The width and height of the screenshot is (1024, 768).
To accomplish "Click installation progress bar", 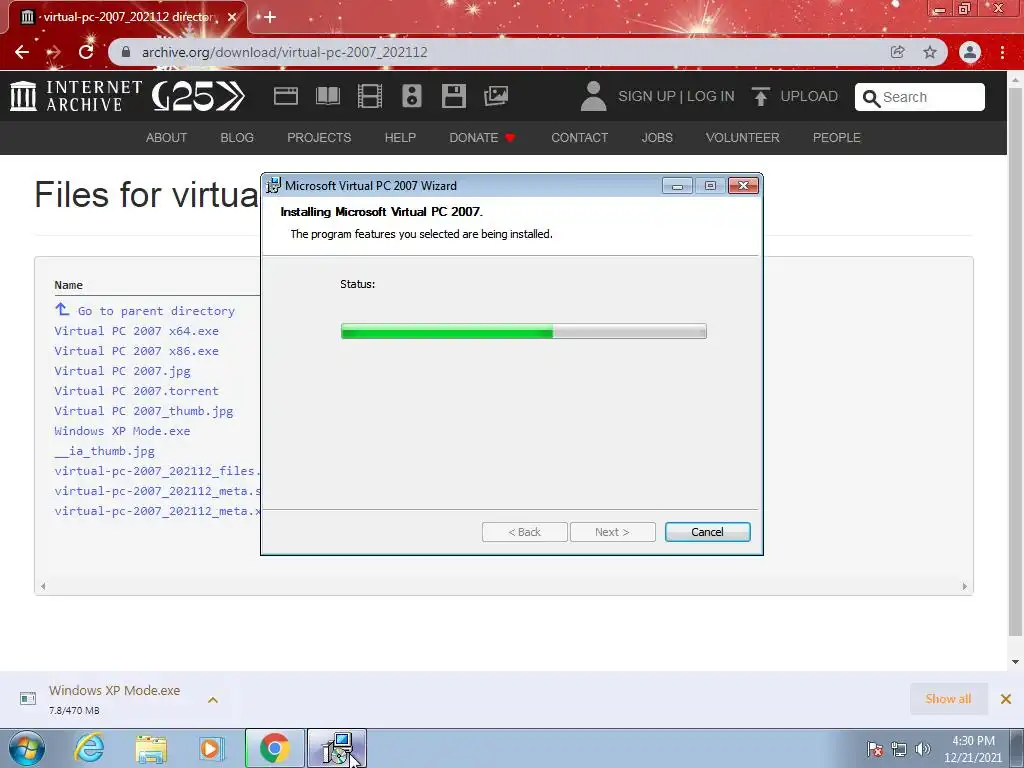I will tap(524, 331).
